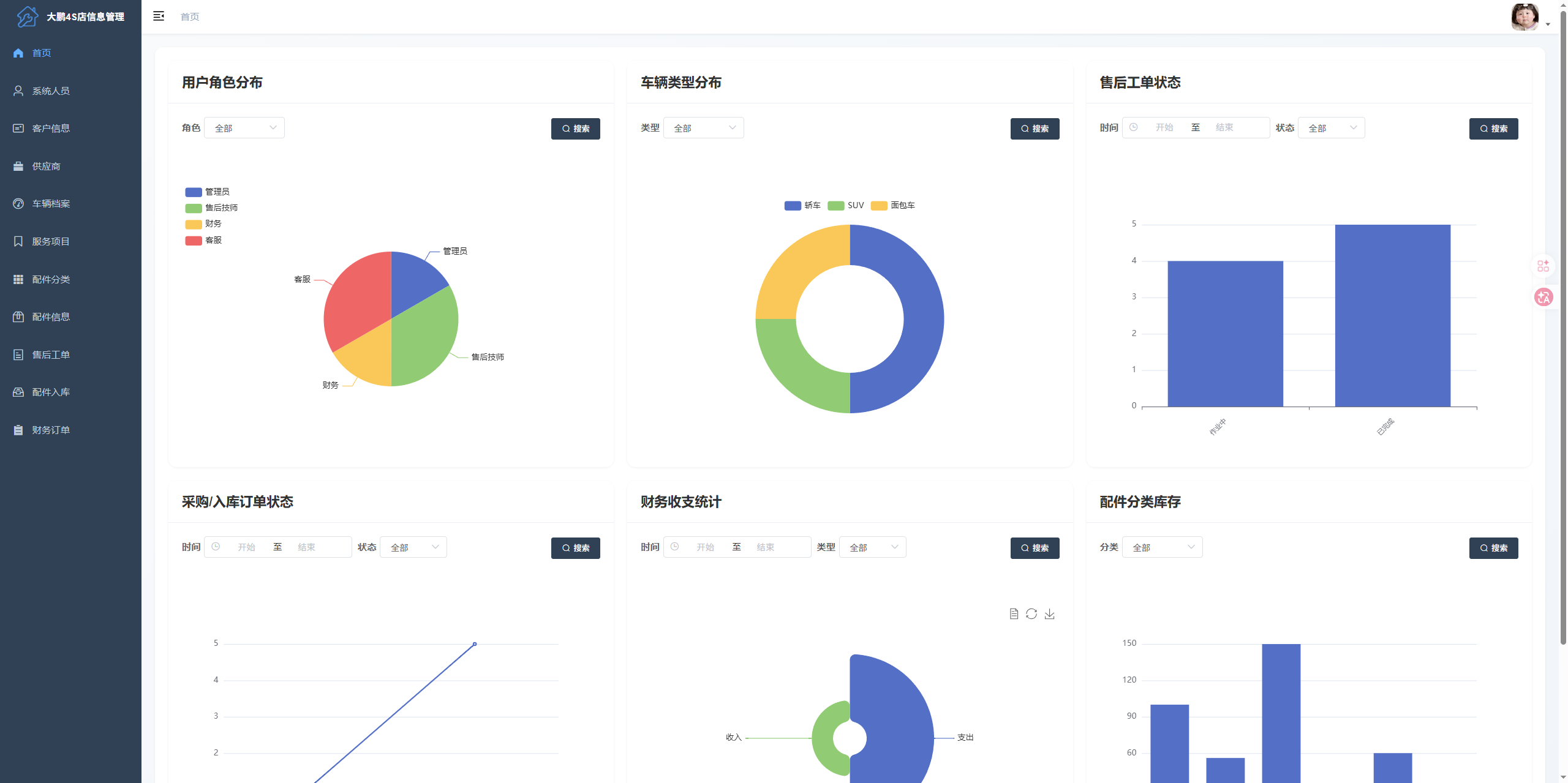This screenshot has height=783, width=1568.
Task: Click 搜索 button in 售后工单状态
Action: click(x=1493, y=129)
